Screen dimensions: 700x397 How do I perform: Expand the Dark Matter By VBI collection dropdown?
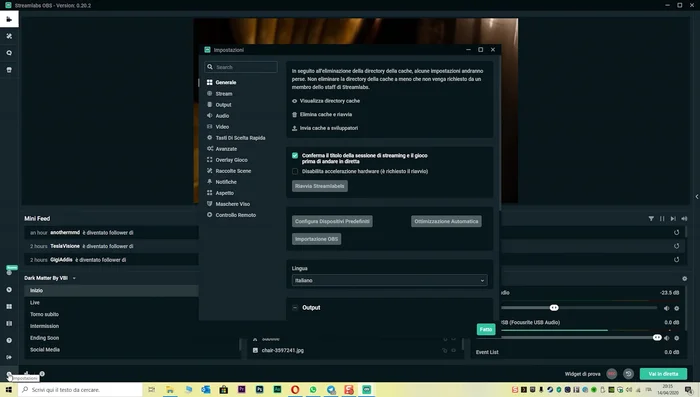[74, 278]
